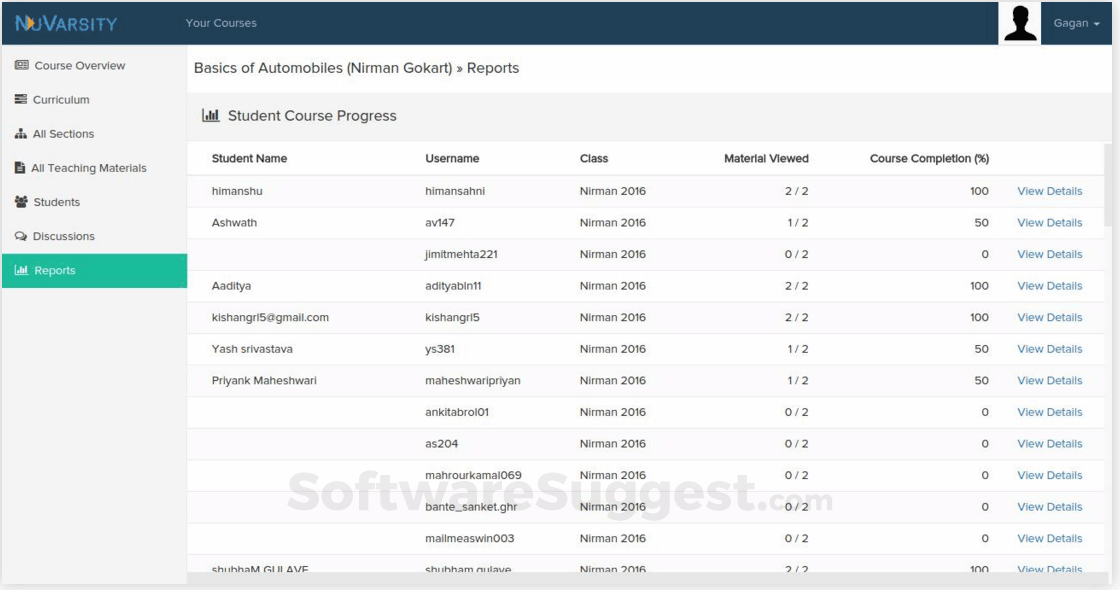
Task: Click the All Teaching Materials document icon
Action: (20, 168)
